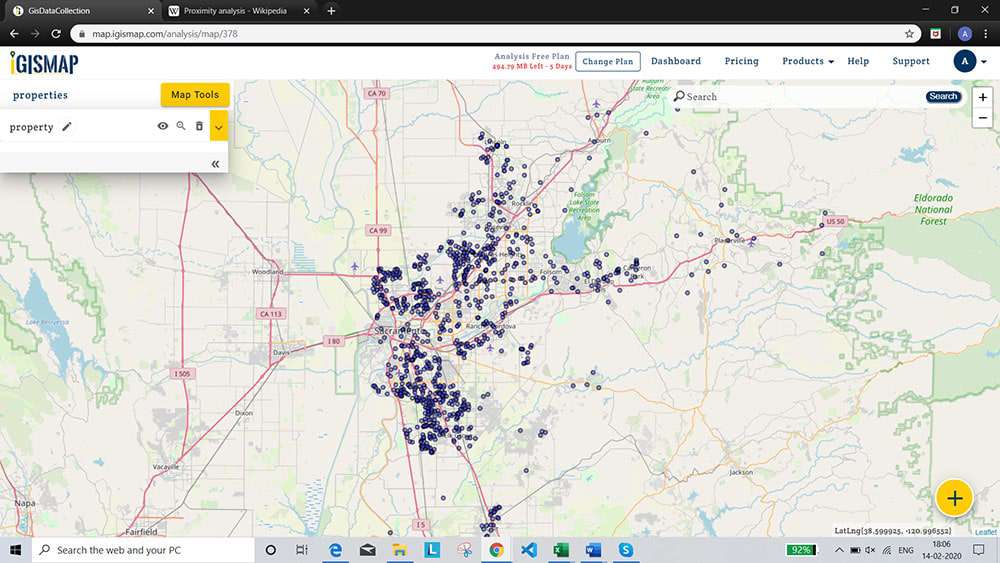The width and height of the screenshot is (1000, 563).
Task: Open the Support page
Action: coord(911,61)
